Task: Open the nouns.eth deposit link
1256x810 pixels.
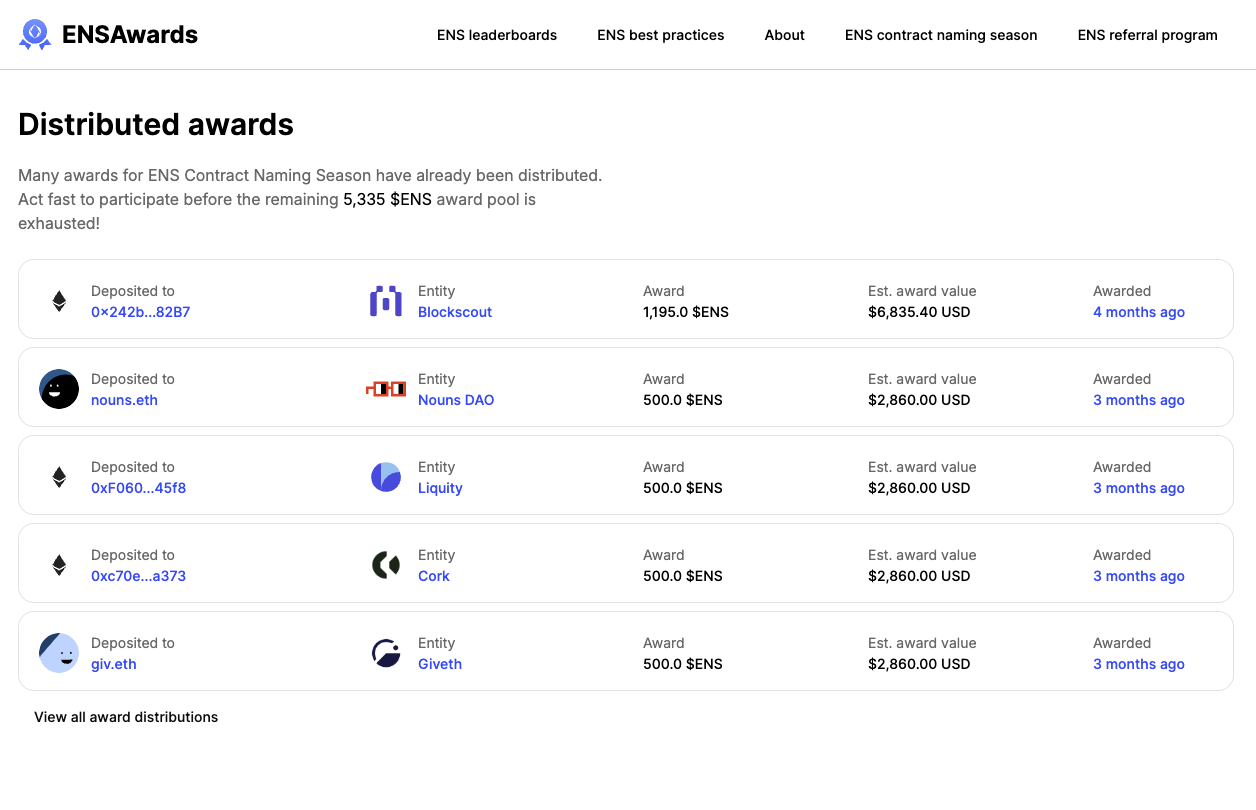Action: point(125,400)
